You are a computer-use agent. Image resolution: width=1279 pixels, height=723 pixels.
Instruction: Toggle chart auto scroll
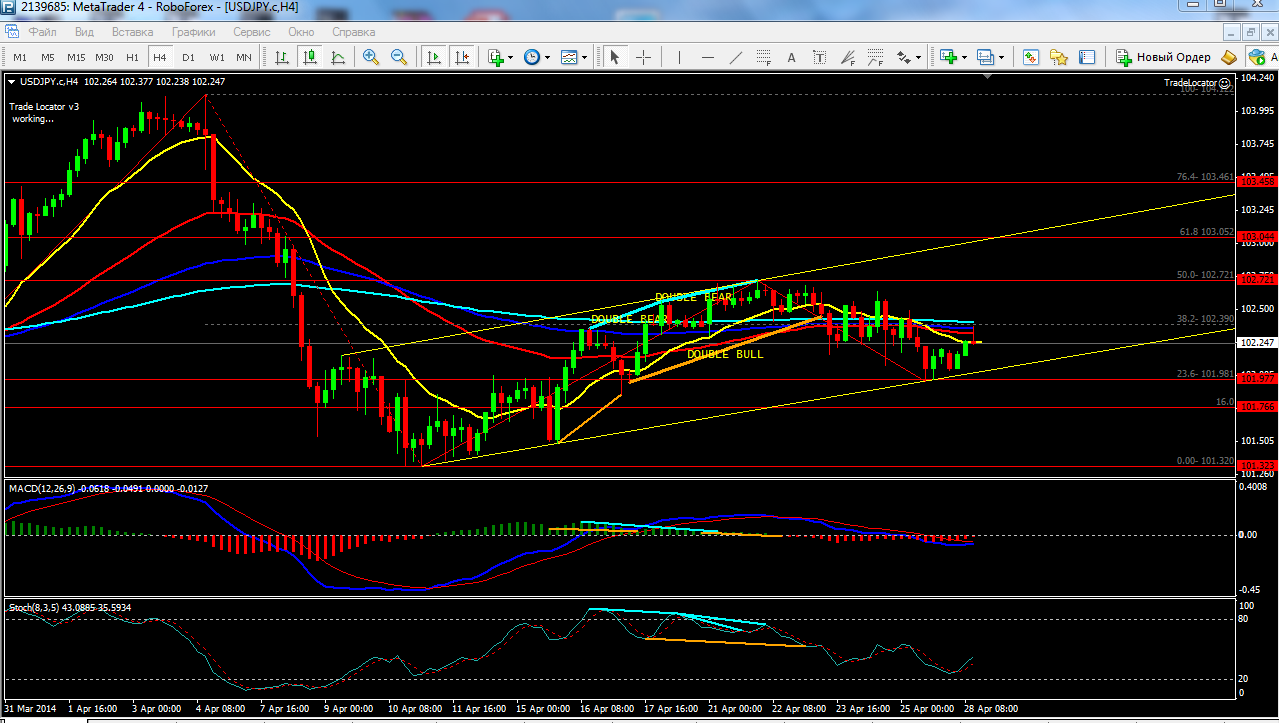pos(433,57)
